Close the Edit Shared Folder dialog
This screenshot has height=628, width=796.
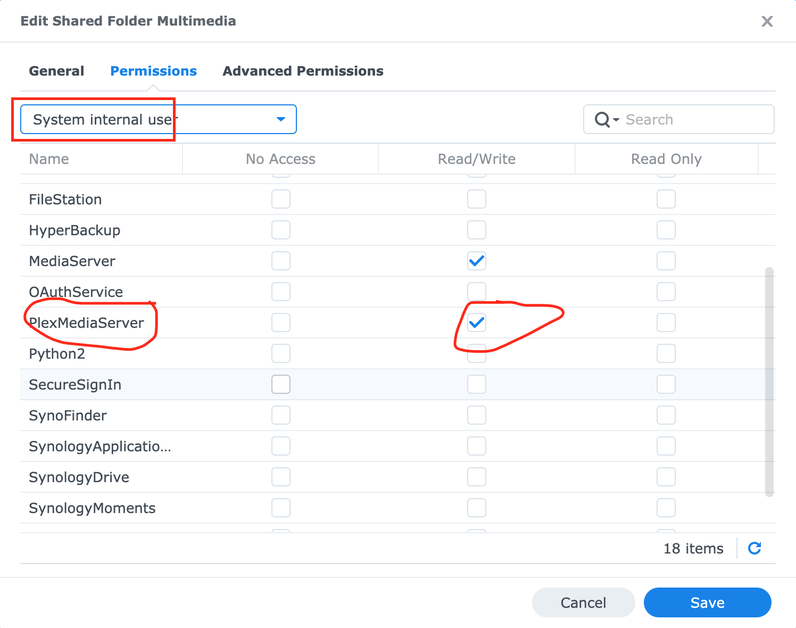767,21
